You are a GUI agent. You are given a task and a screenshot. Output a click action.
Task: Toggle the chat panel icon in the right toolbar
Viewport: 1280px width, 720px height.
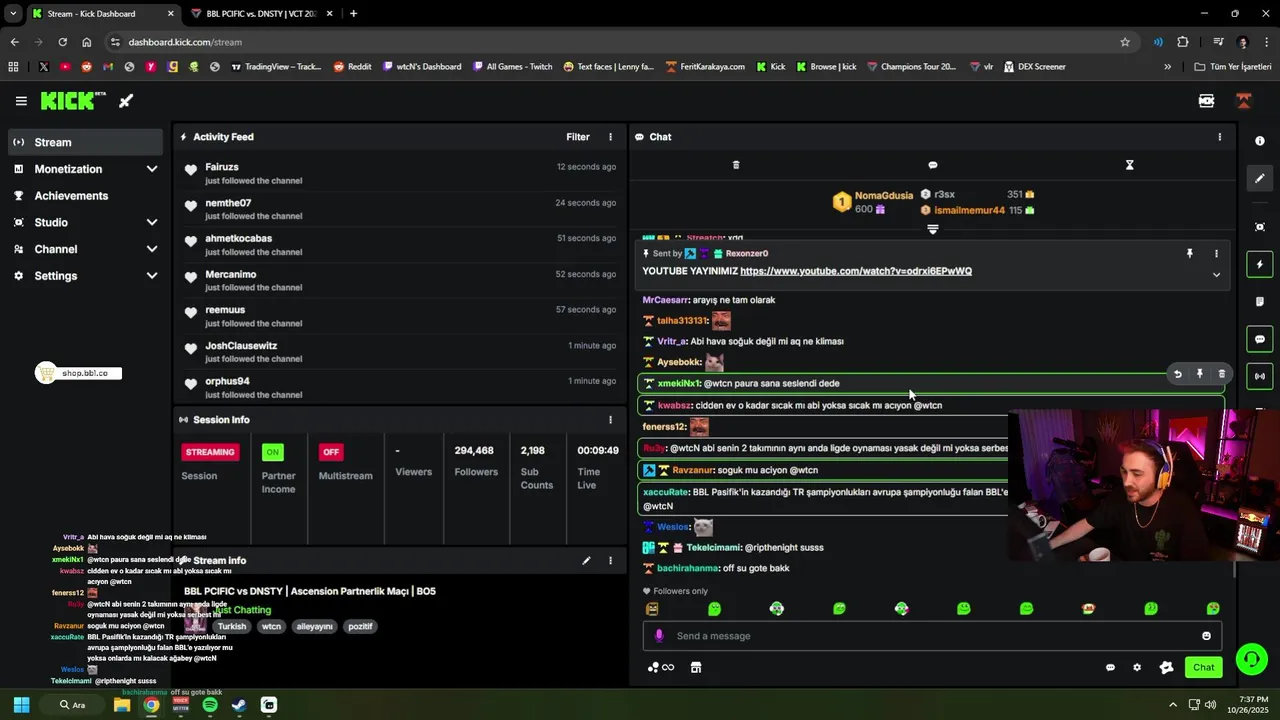[x=1260, y=339]
